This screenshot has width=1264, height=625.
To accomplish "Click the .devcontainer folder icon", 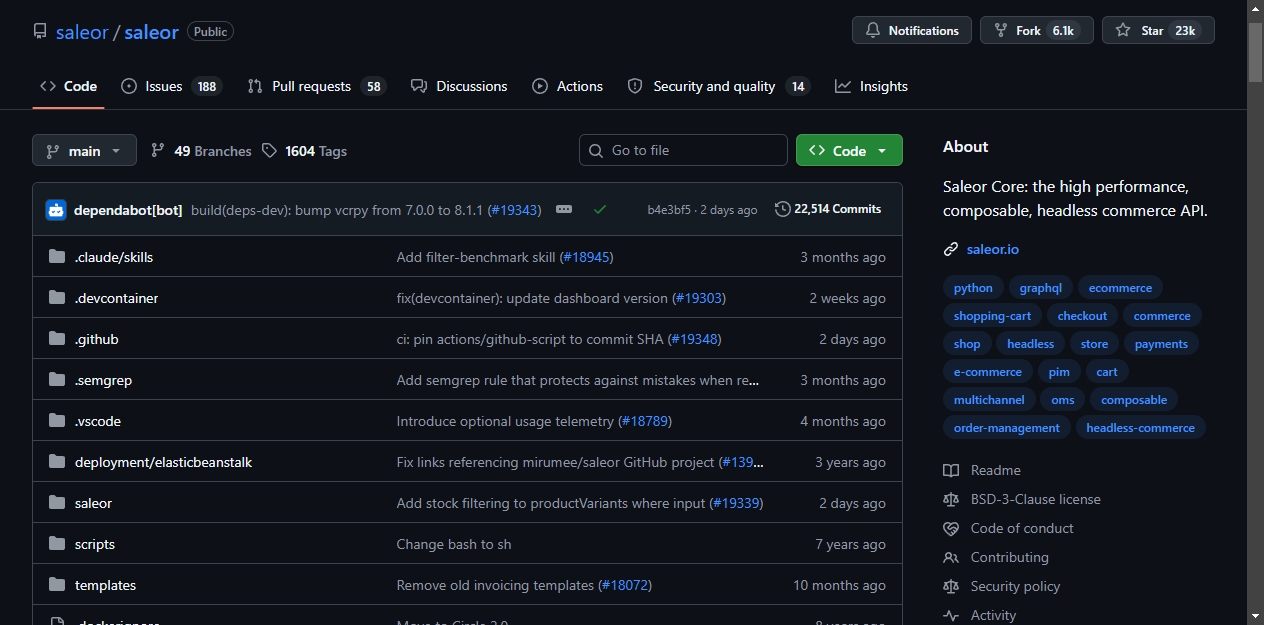I will click(57, 298).
